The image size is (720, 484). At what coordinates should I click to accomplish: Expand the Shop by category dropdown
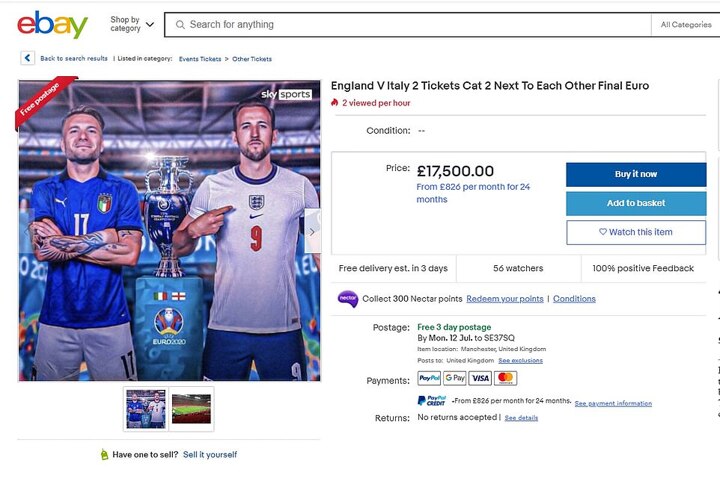coord(132,24)
